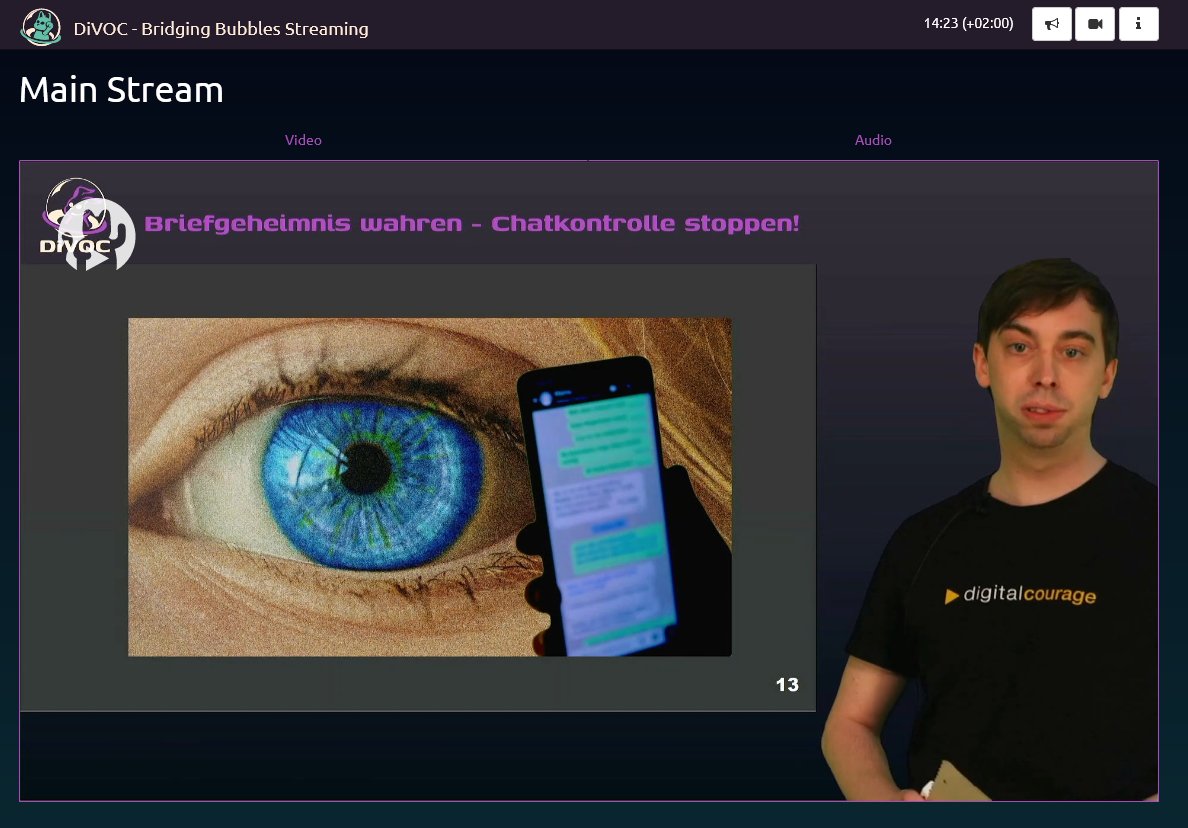Viewport: 1188px width, 828px height.
Task: Click the digitalcourage arrow logo on the shirt
Action: click(x=951, y=595)
